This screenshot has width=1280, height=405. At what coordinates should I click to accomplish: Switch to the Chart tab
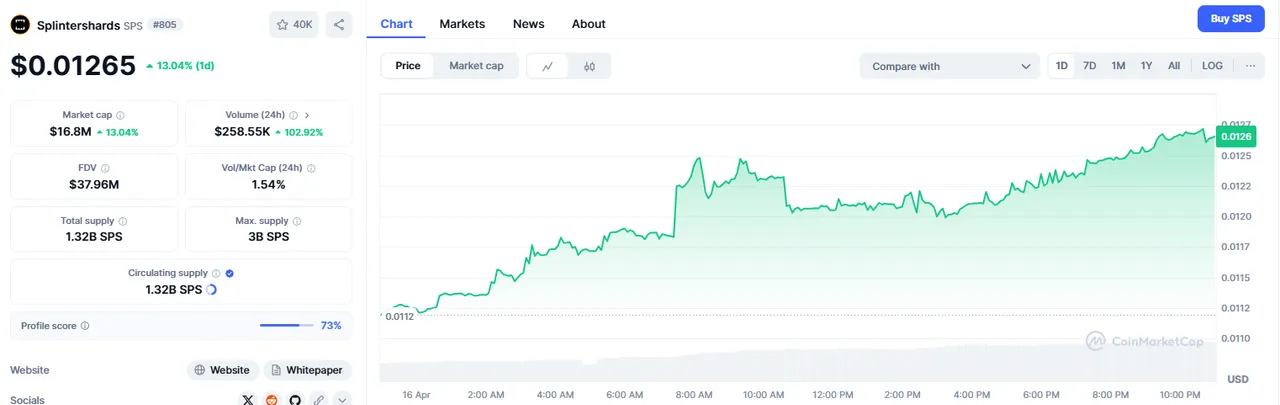[397, 23]
